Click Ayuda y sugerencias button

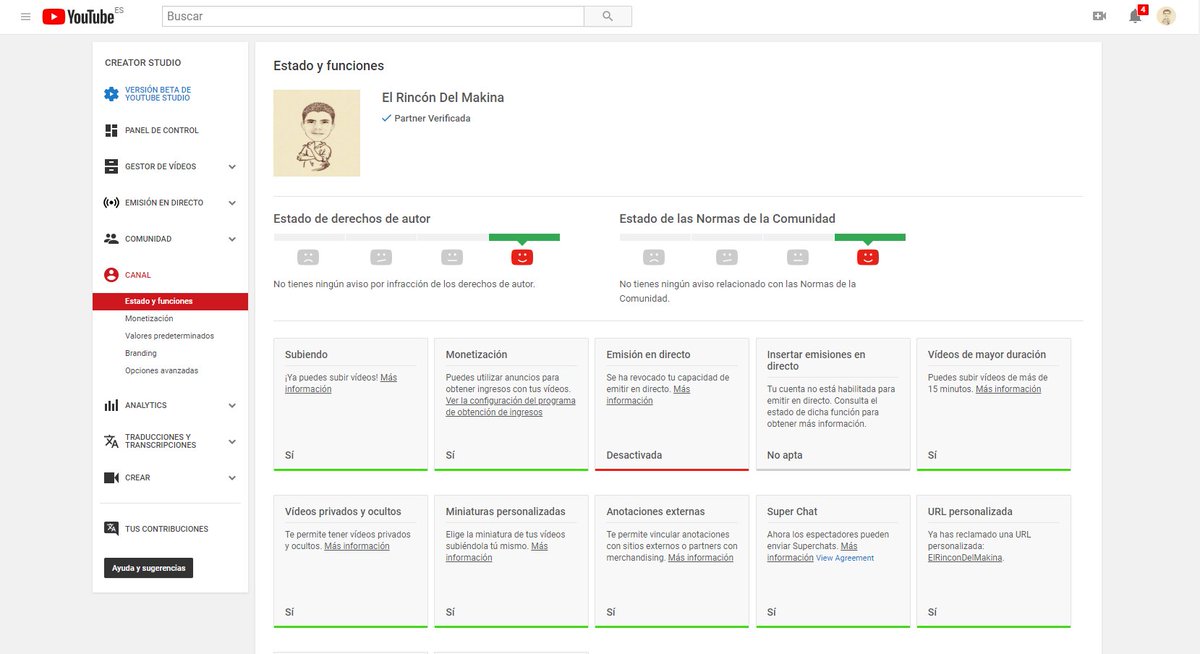[x=148, y=568]
